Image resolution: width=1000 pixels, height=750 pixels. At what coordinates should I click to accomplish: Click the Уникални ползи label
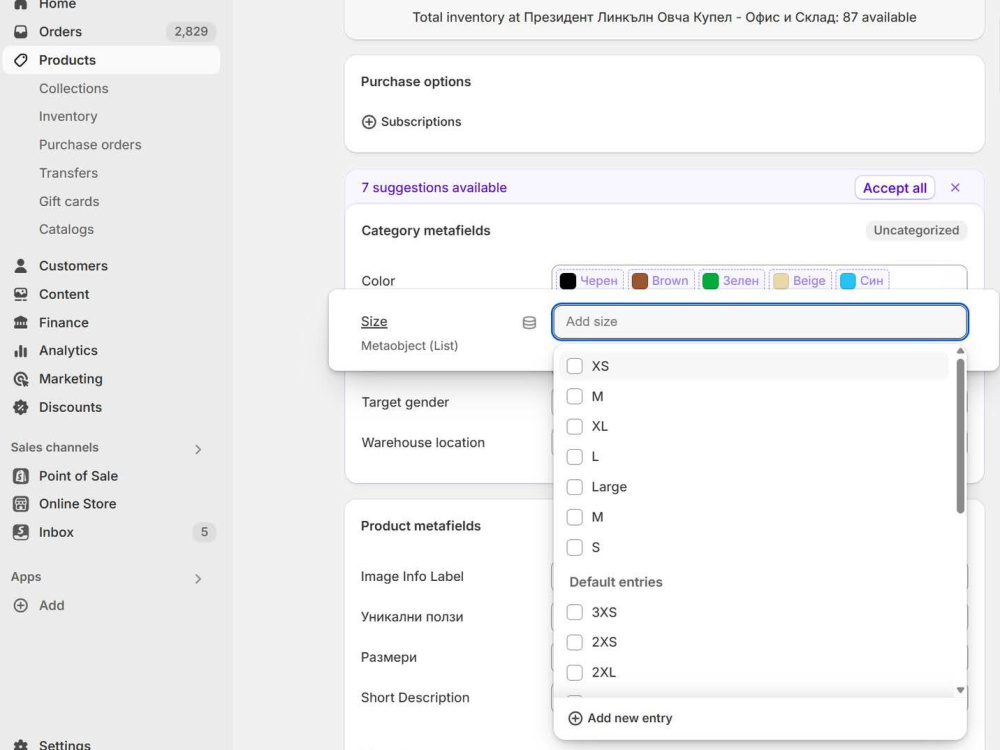(412, 617)
